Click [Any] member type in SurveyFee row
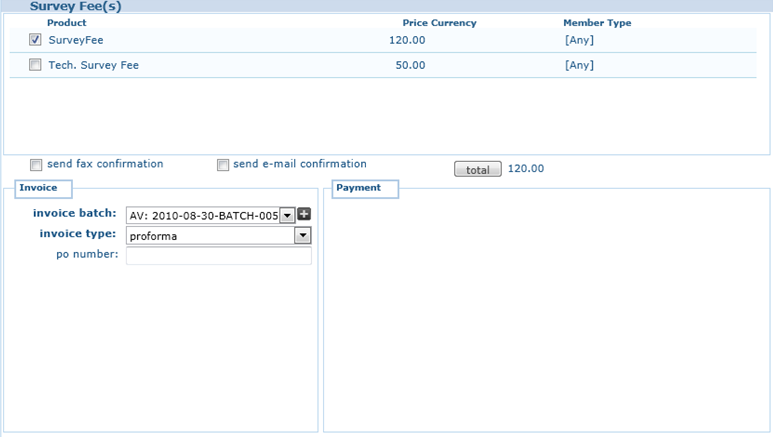Viewport: 773px width, 437px height. 579,41
